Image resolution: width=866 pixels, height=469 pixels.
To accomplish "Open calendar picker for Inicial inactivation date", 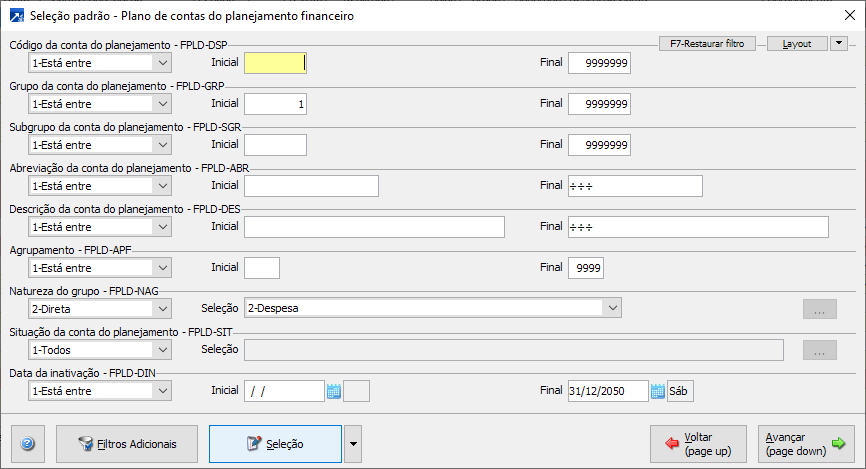I will [x=334, y=391].
